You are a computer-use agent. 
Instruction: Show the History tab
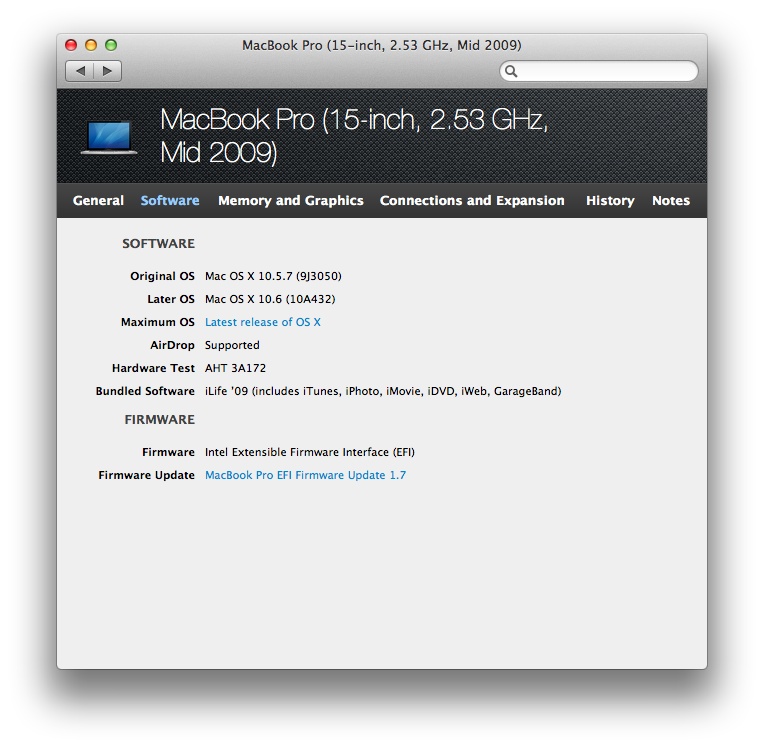(610, 201)
